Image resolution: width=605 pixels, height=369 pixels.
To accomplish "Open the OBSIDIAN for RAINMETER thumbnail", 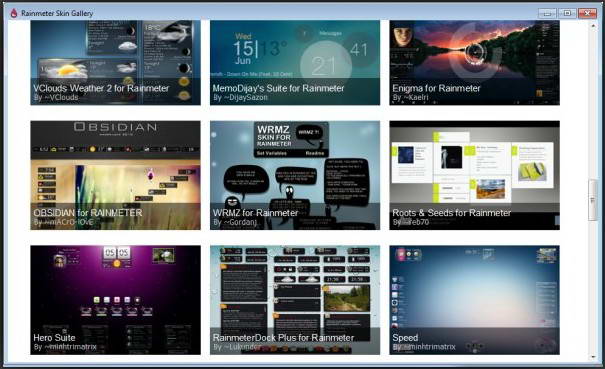I will [115, 175].
